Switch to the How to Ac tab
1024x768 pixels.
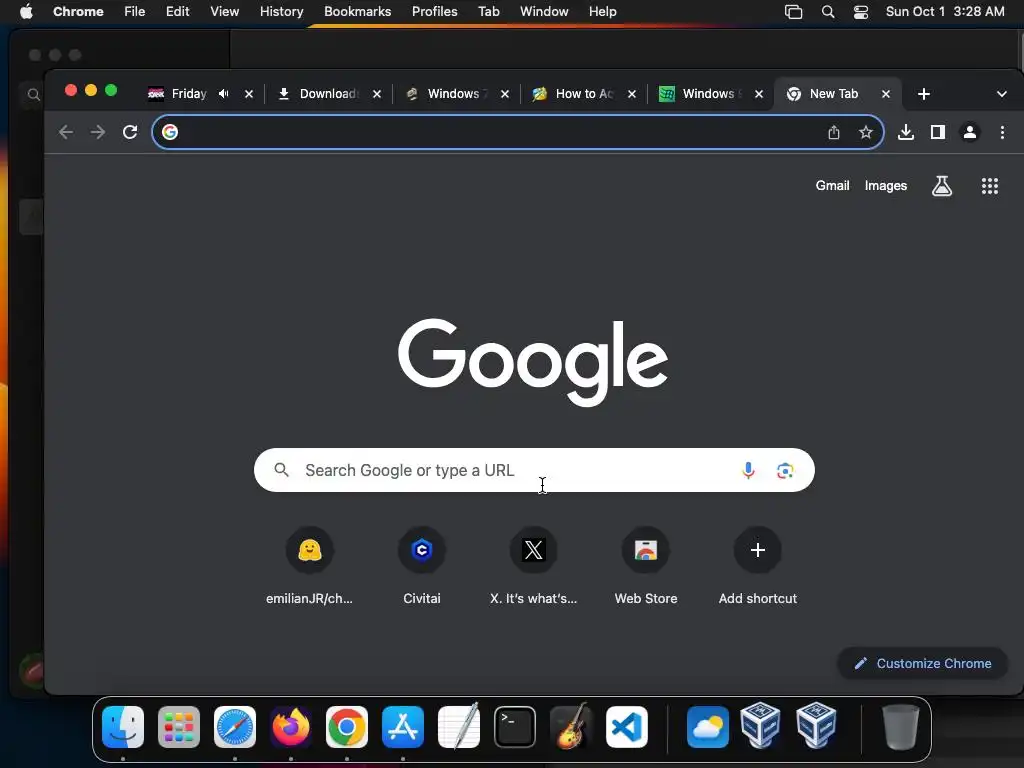click(x=585, y=94)
